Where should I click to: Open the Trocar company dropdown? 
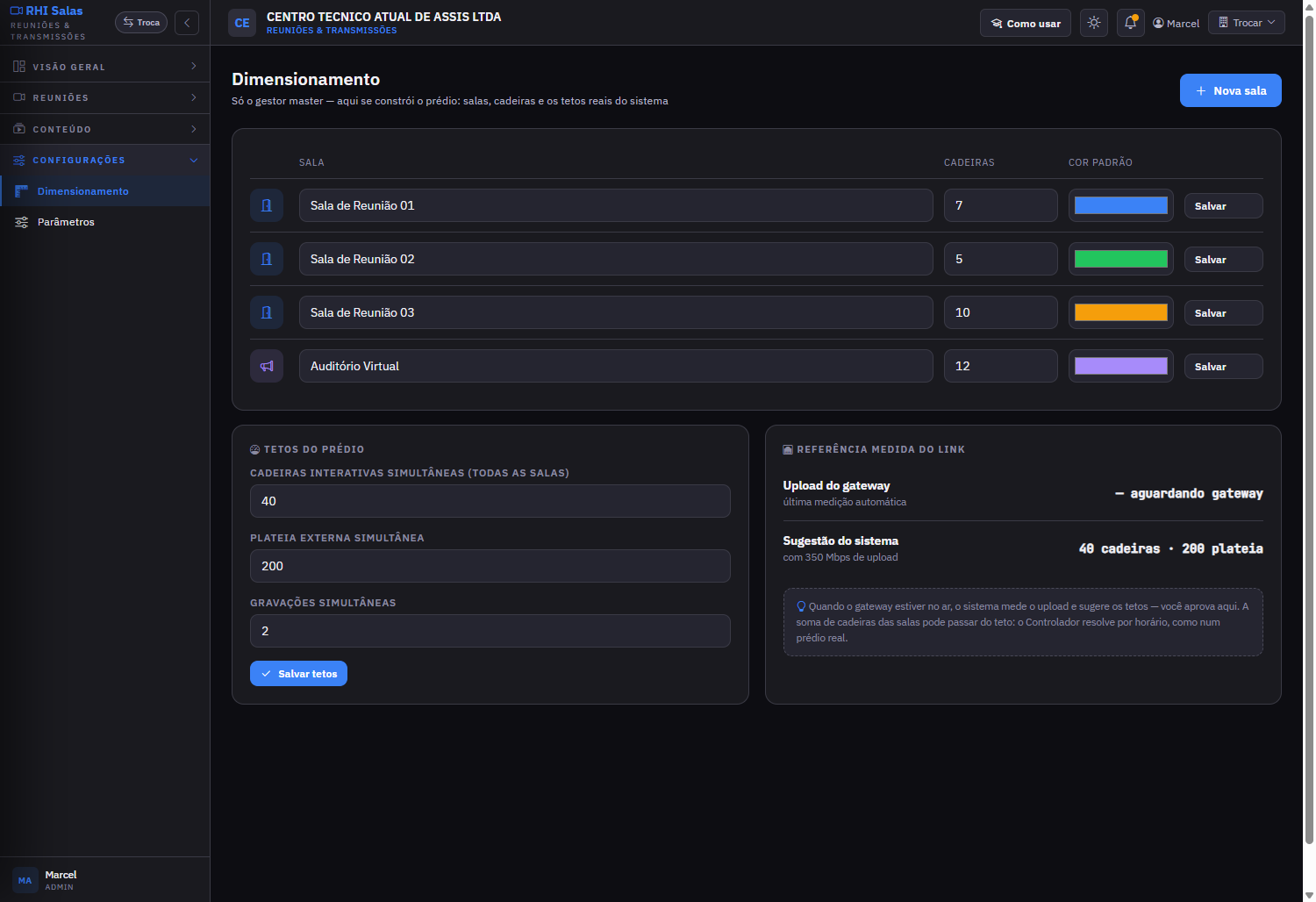1247,23
